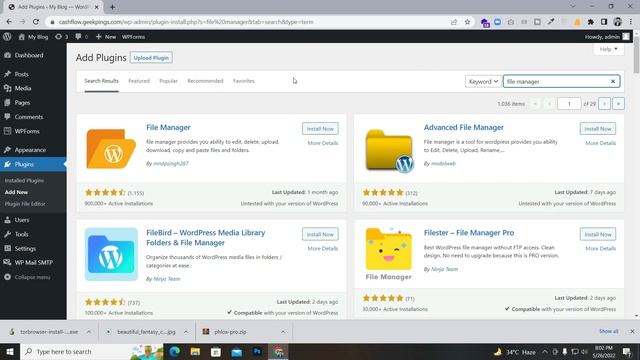Switch to the Featured tab
The height and width of the screenshot is (360, 640).
tap(139, 81)
